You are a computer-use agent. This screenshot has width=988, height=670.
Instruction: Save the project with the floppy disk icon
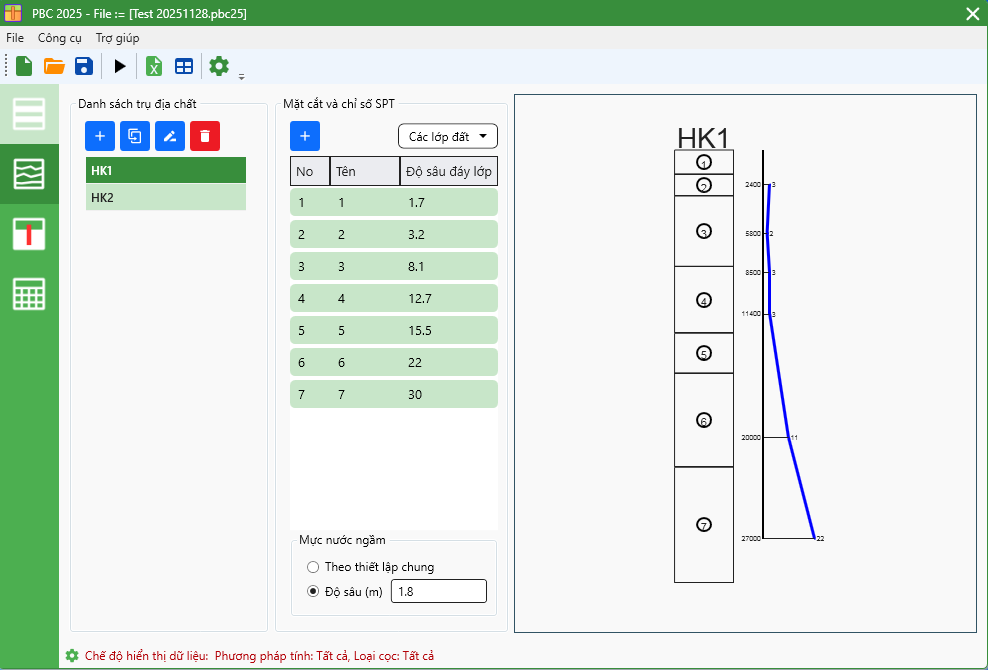(x=84, y=67)
